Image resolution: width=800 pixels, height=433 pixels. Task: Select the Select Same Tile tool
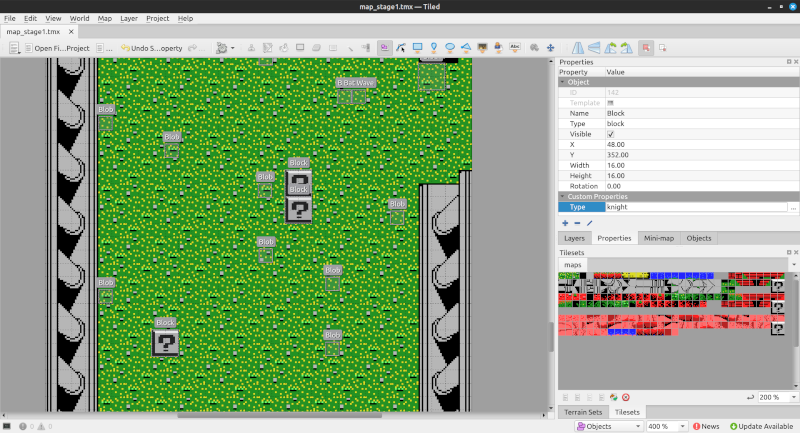click(x=366, y=48)
